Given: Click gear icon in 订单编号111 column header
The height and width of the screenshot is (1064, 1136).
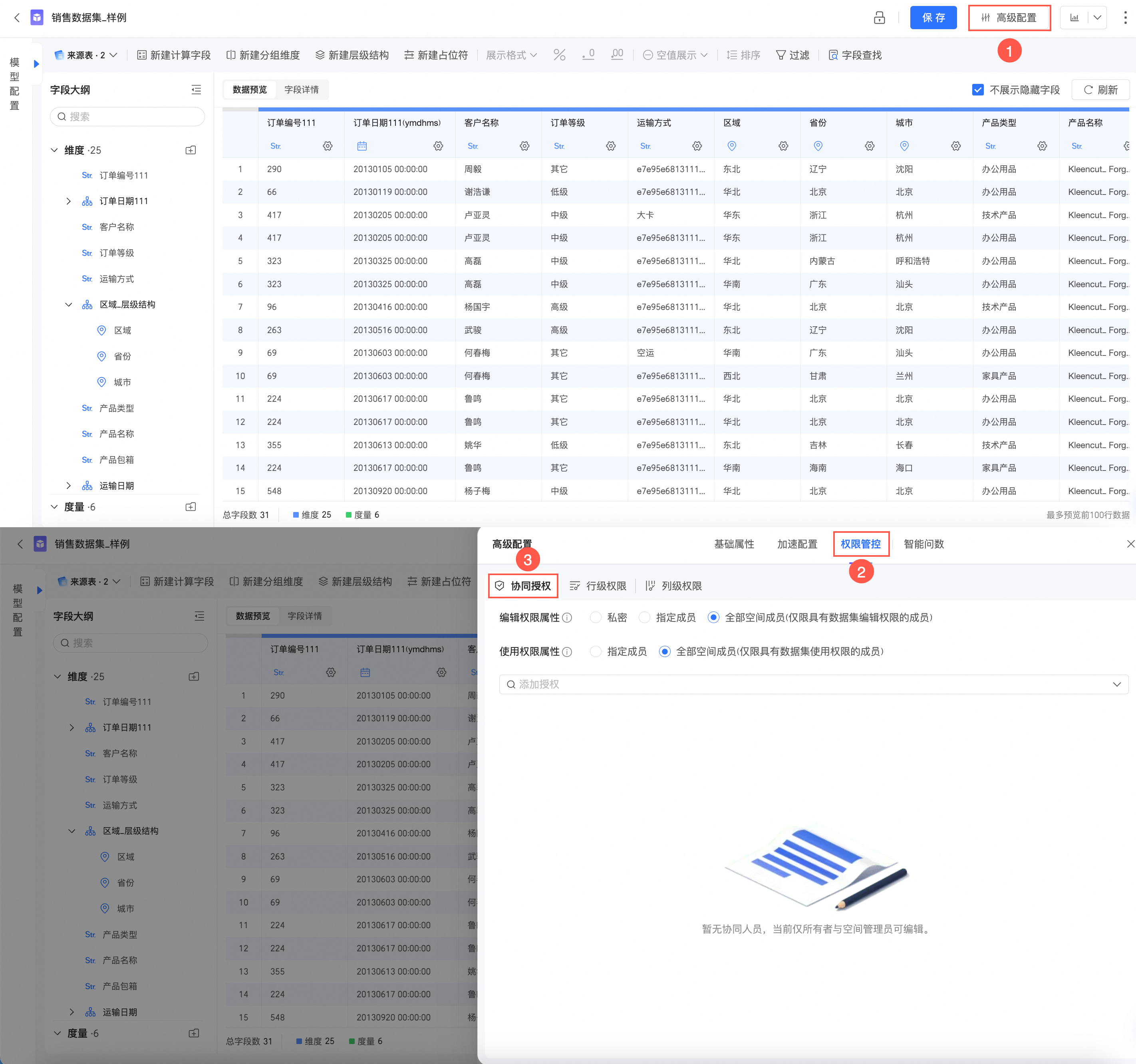Looking at the screenshot, I should coord(328,146).
